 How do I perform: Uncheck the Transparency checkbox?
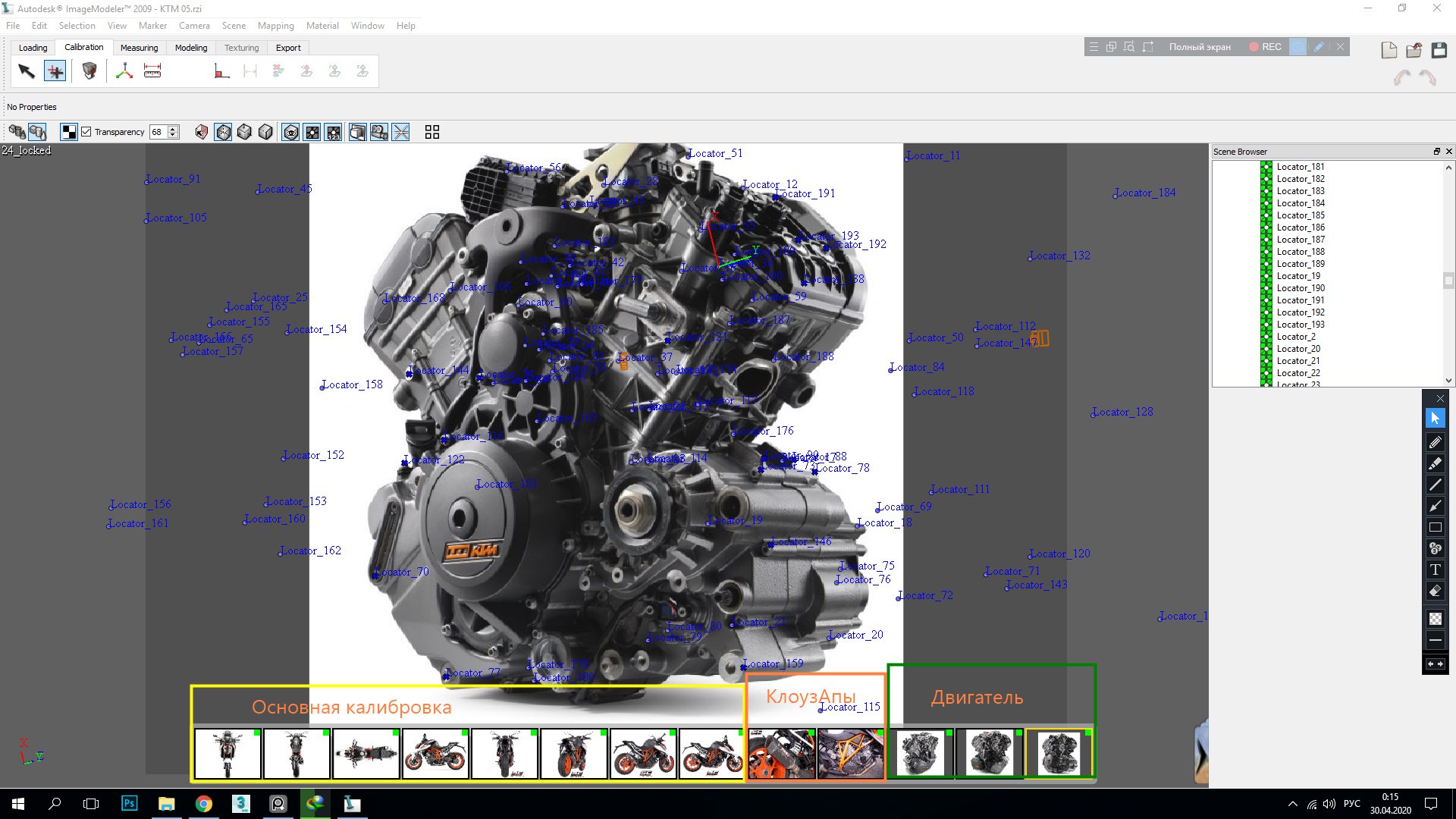(x=86, y=132)
